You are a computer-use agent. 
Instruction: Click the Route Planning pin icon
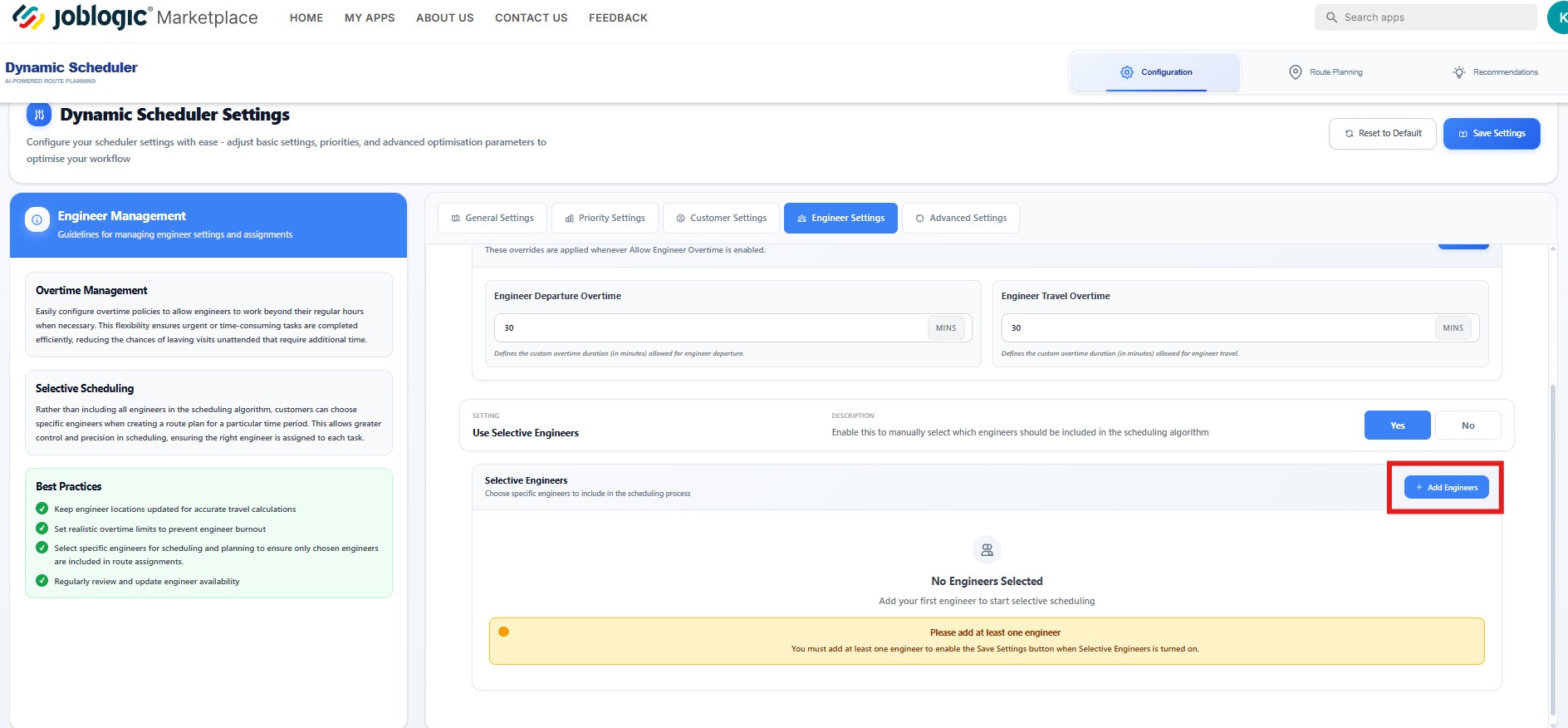1295,72
